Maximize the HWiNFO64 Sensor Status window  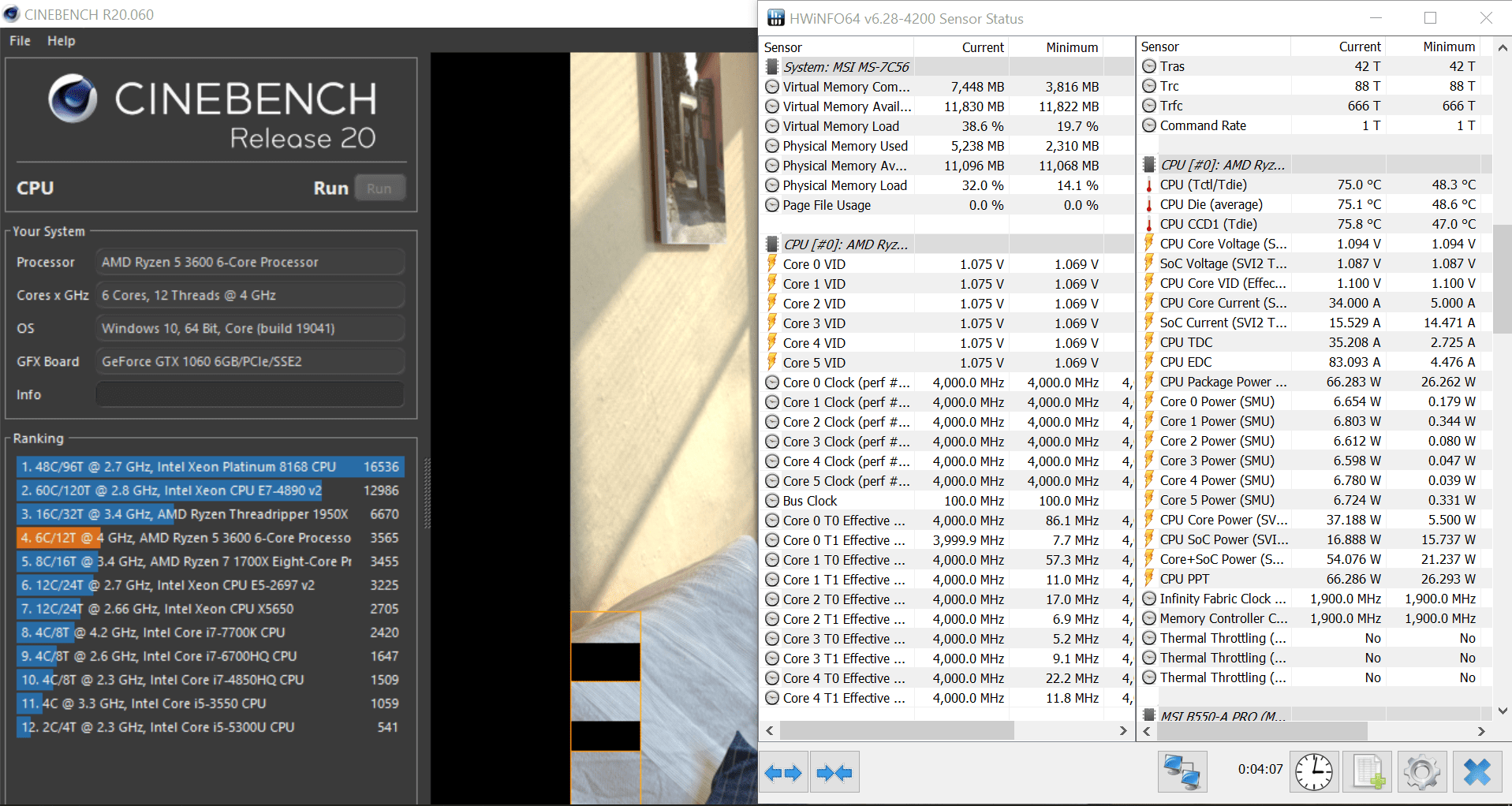tap(1430, 17)
